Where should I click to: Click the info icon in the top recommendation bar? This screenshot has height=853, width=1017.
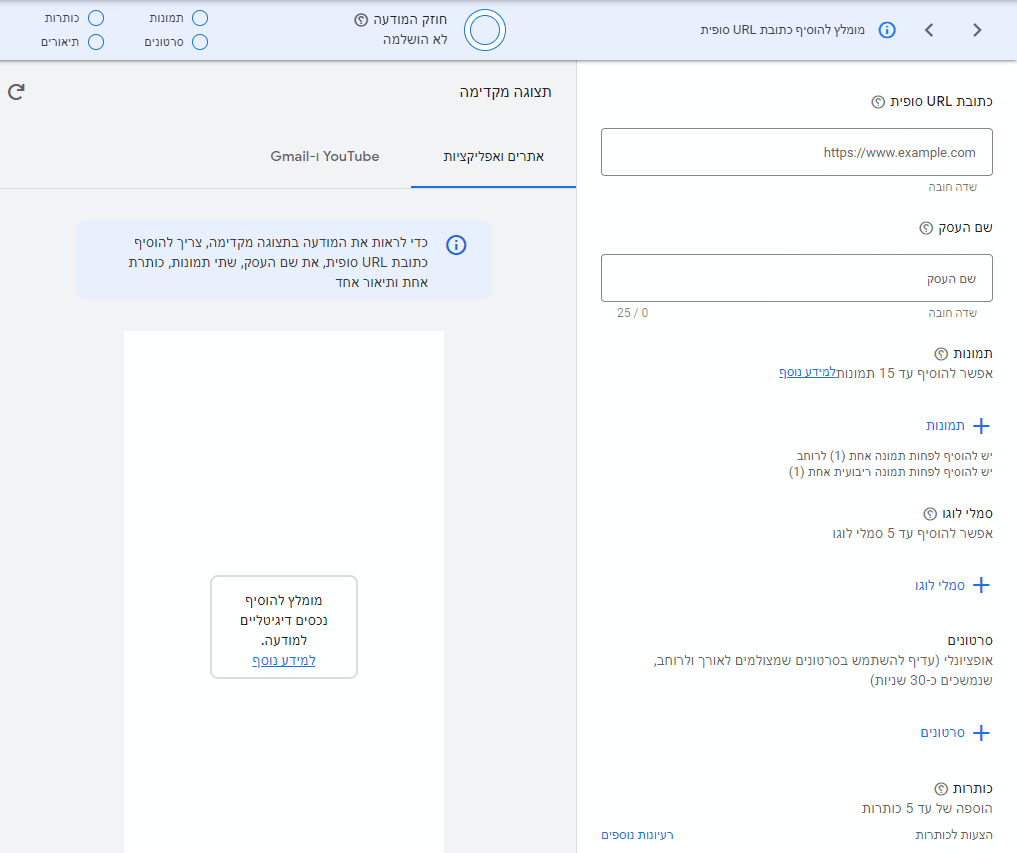pos(887,30)
